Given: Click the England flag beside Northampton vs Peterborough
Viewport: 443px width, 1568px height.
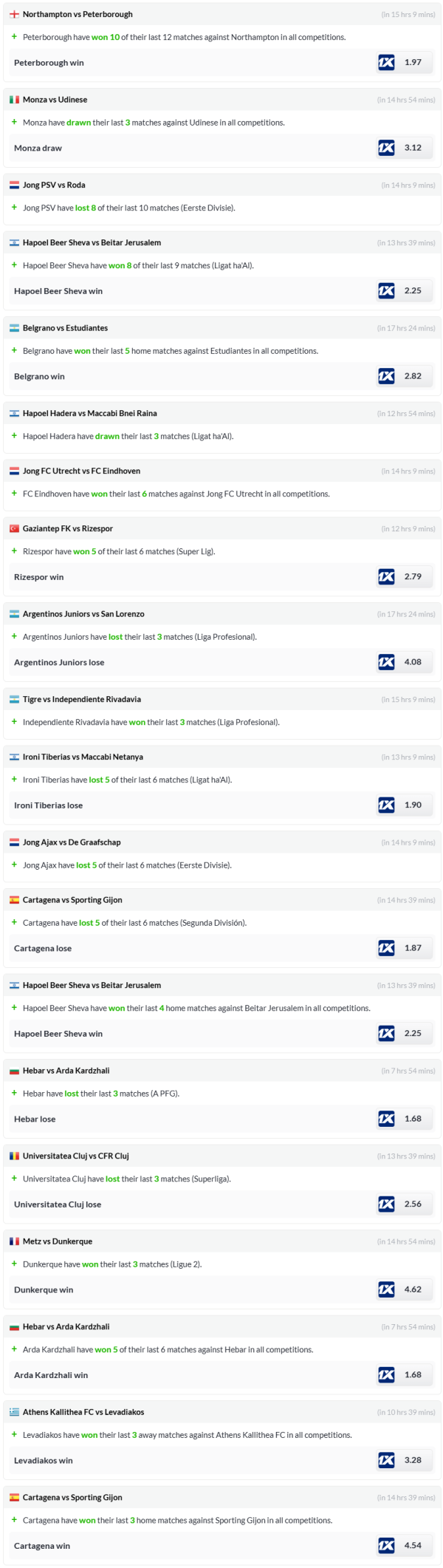Looking at the screenshot, I should click(14, 14).
